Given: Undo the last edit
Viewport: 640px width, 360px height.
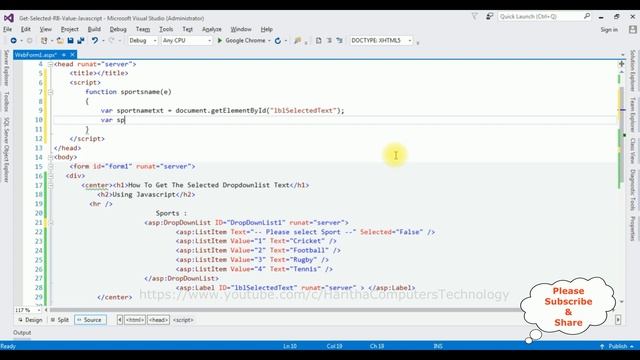Looking at the screenshot, I should [x=95, y=40].
